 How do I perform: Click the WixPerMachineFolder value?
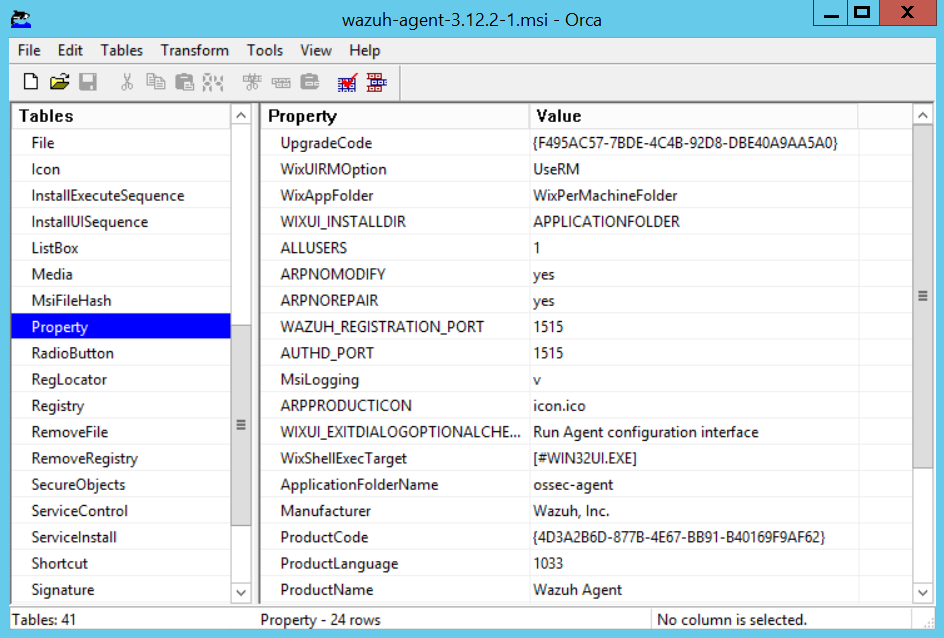click(x=605, y=196)
